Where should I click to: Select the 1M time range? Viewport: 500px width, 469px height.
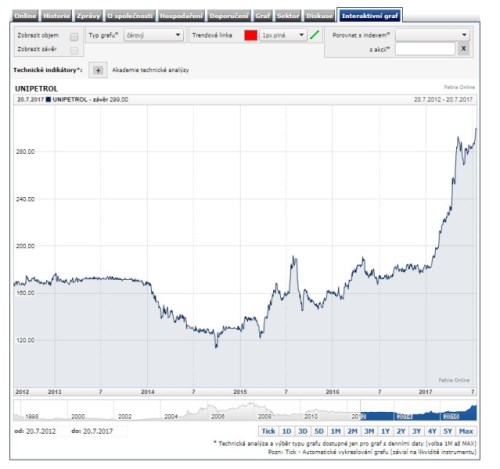pyautogui.click(x=335, y=431)
